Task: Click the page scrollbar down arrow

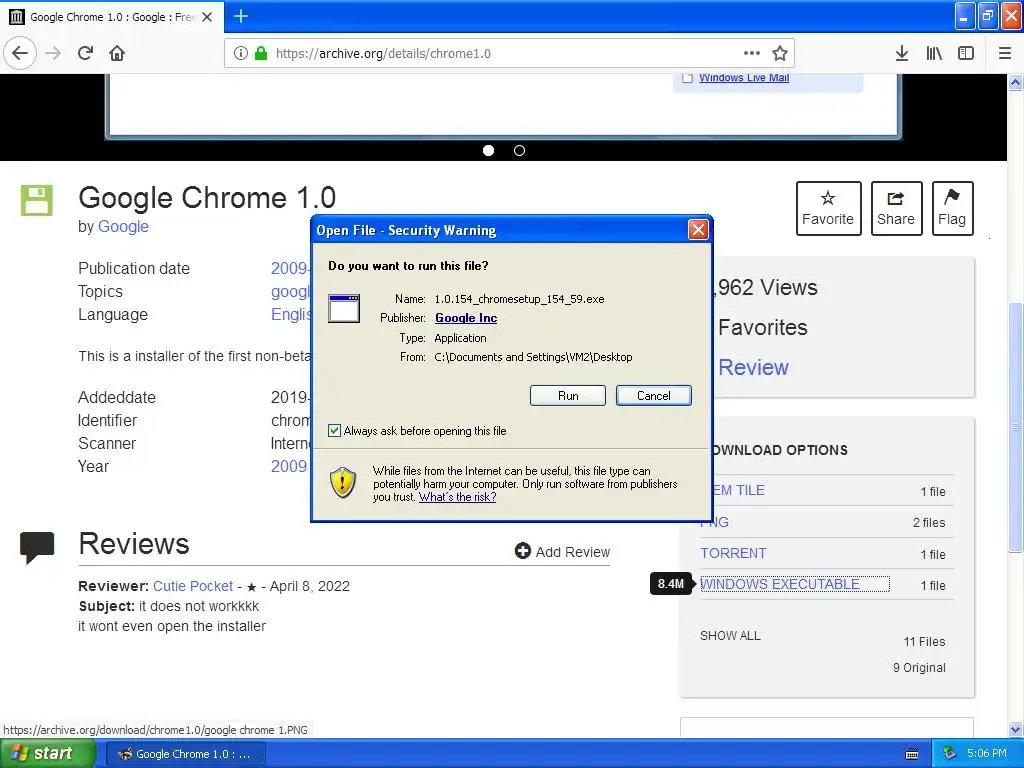Action: point(1016,729)
